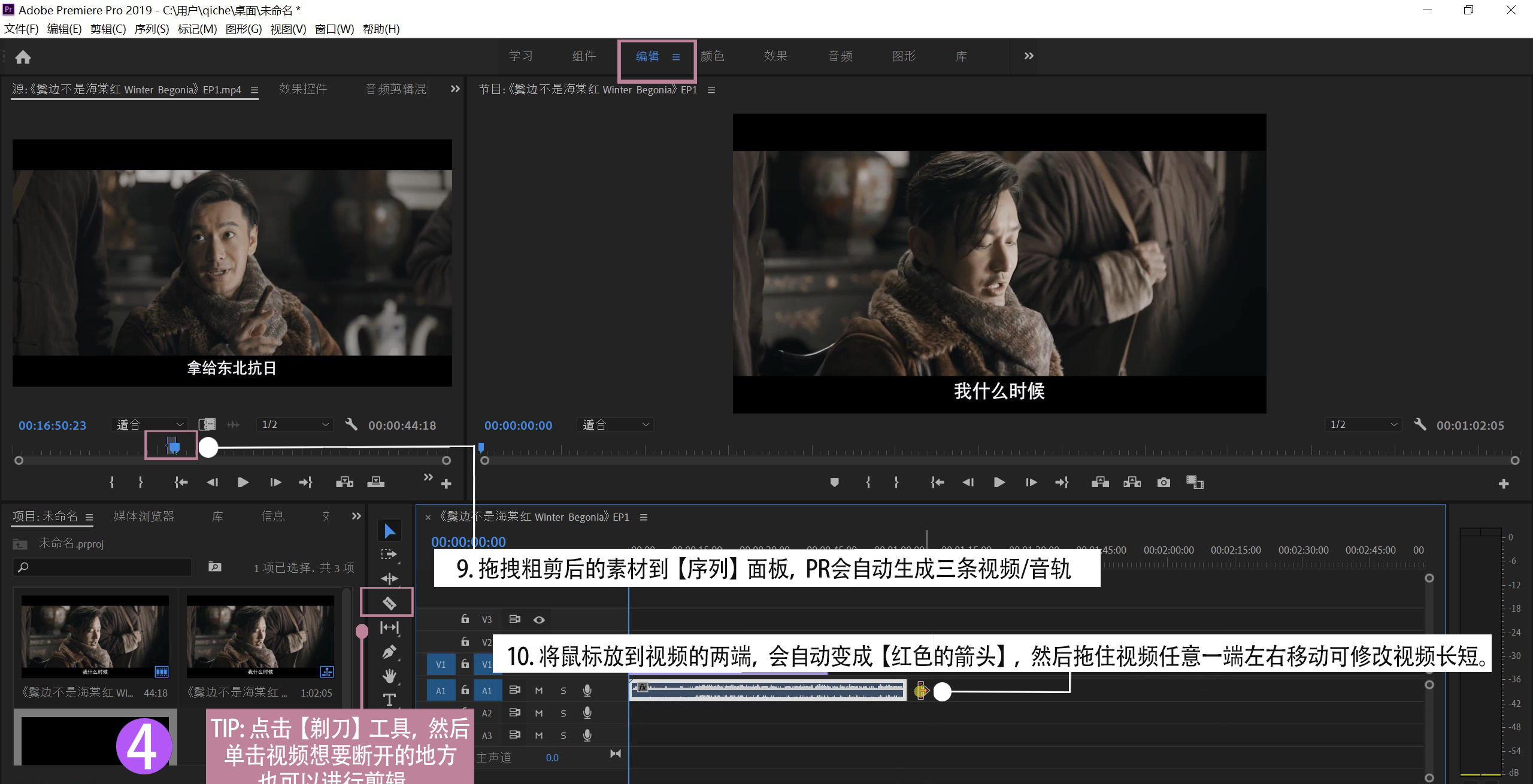The width and height of the screenshot is (1533, 784).
Task: Switch to 效果控件 tab
Action: pyautogui.click(x=303, y=89)
